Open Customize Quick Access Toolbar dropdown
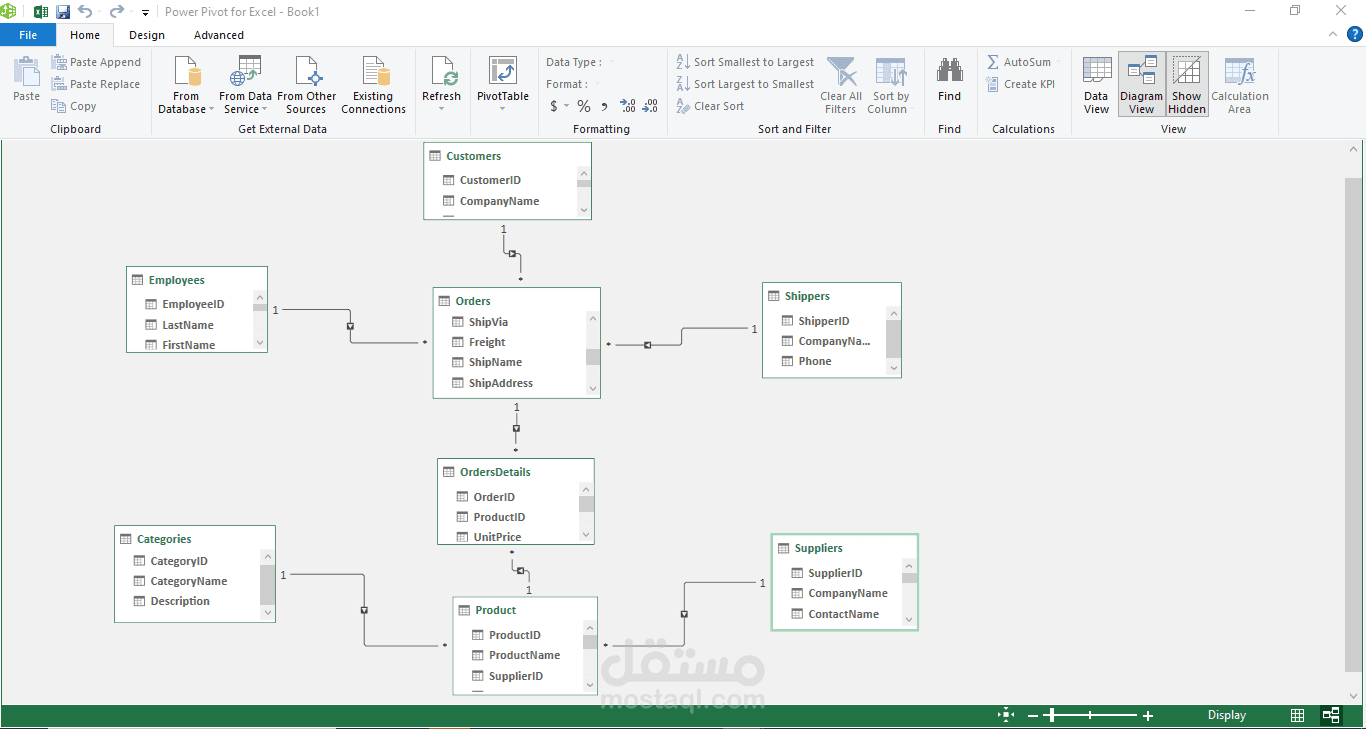The height and width of the screenshot is (729, 1366). (145, 13)
